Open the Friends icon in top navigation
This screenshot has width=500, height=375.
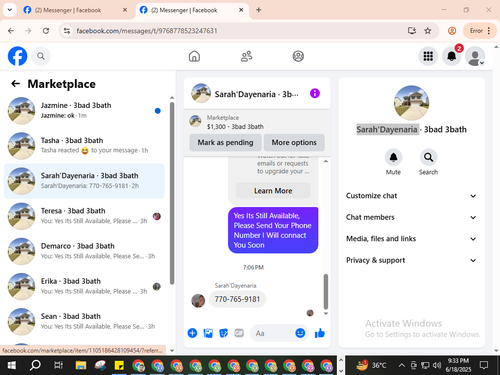pyautogui.click(x=246, y=56)
